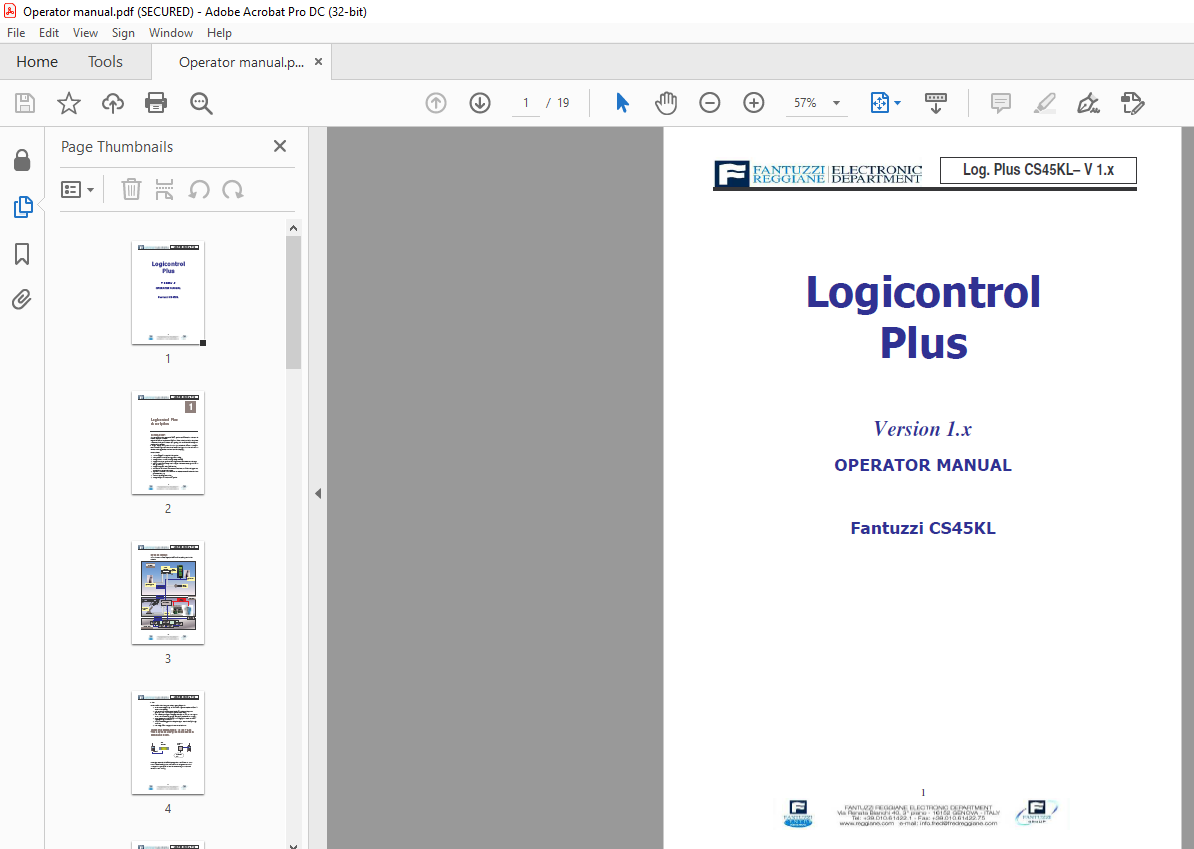Select page 4 thumbnail
This screenshot has height=849, width=1194.
pyautogui.click(x=168, y=743)
